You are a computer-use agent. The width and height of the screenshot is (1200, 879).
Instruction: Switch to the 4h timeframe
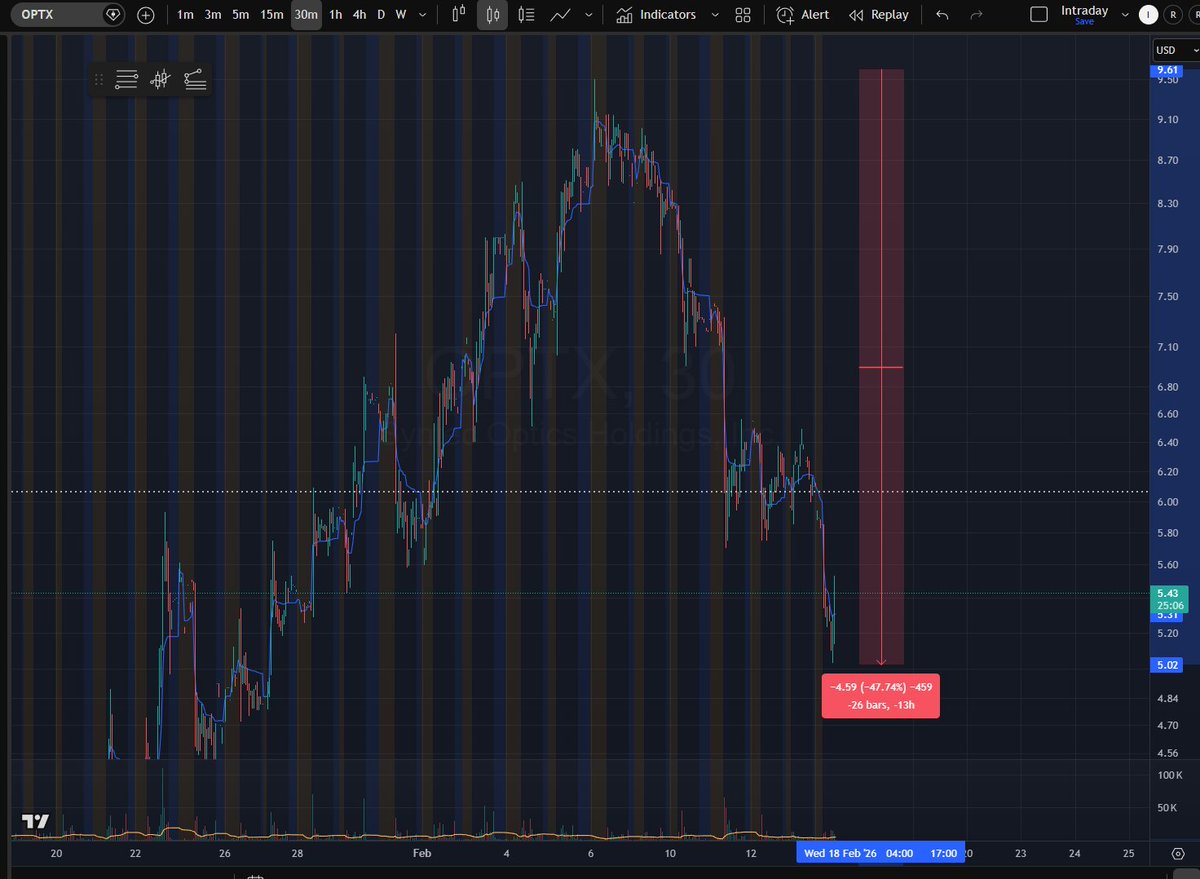360,15
